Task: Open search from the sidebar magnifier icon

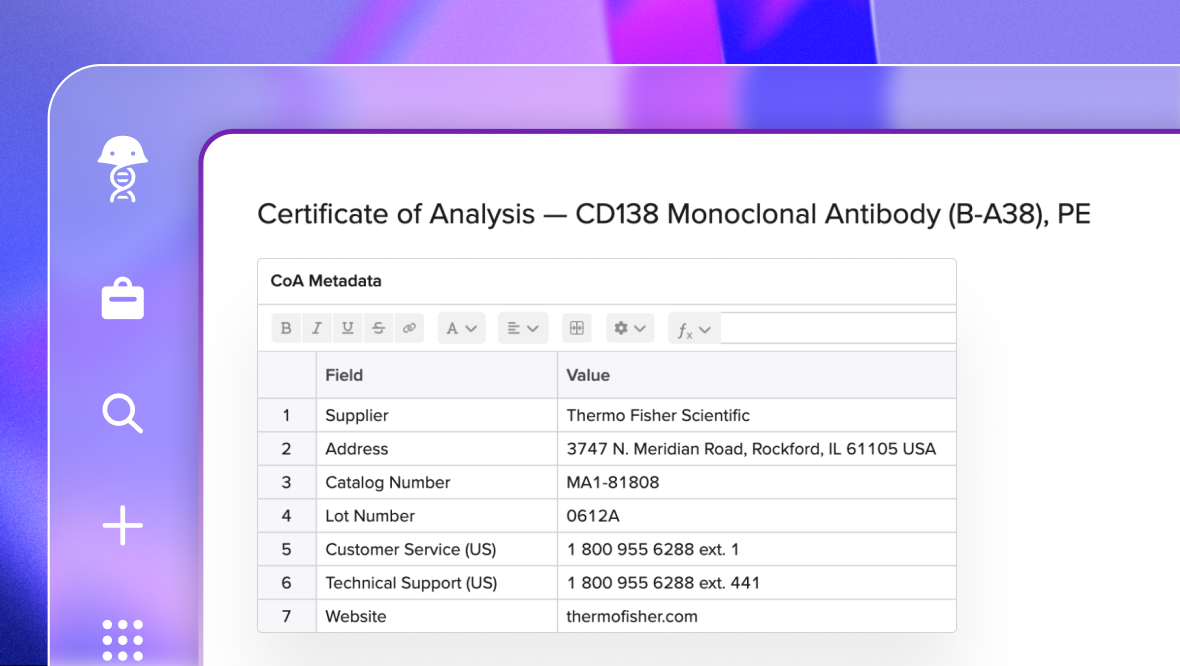Action: click(122, 413)
